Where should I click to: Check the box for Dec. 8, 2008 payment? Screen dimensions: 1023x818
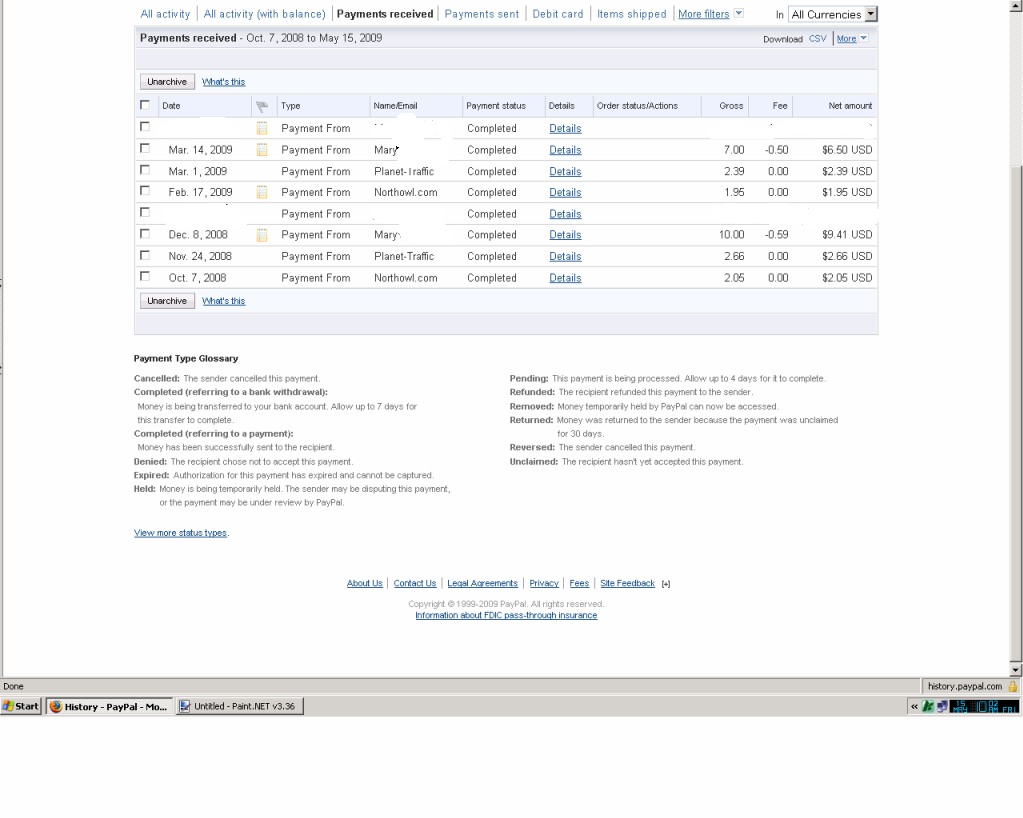(145, 234)
